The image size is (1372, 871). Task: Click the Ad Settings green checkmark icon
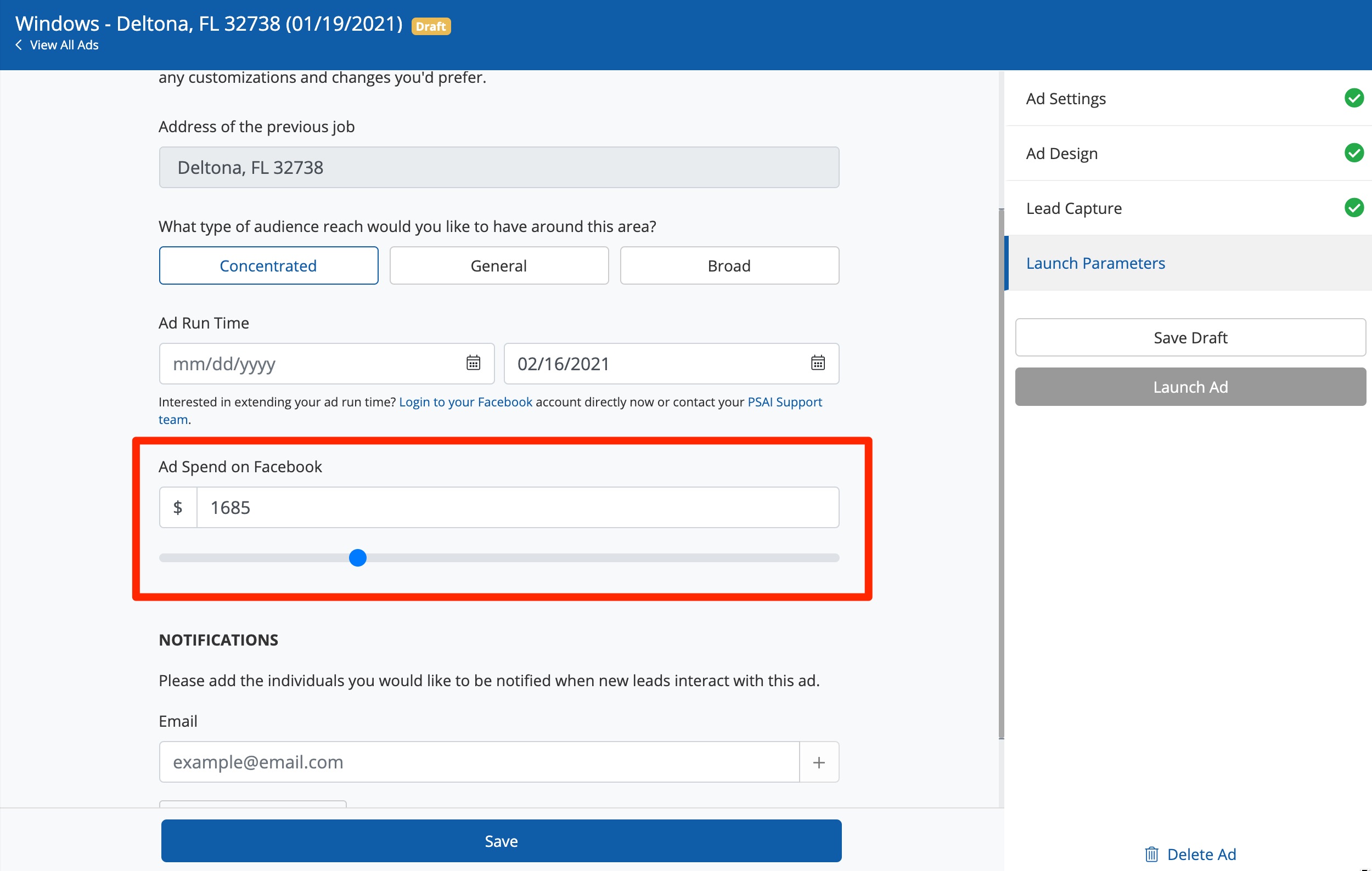(x=1354, y=99)
